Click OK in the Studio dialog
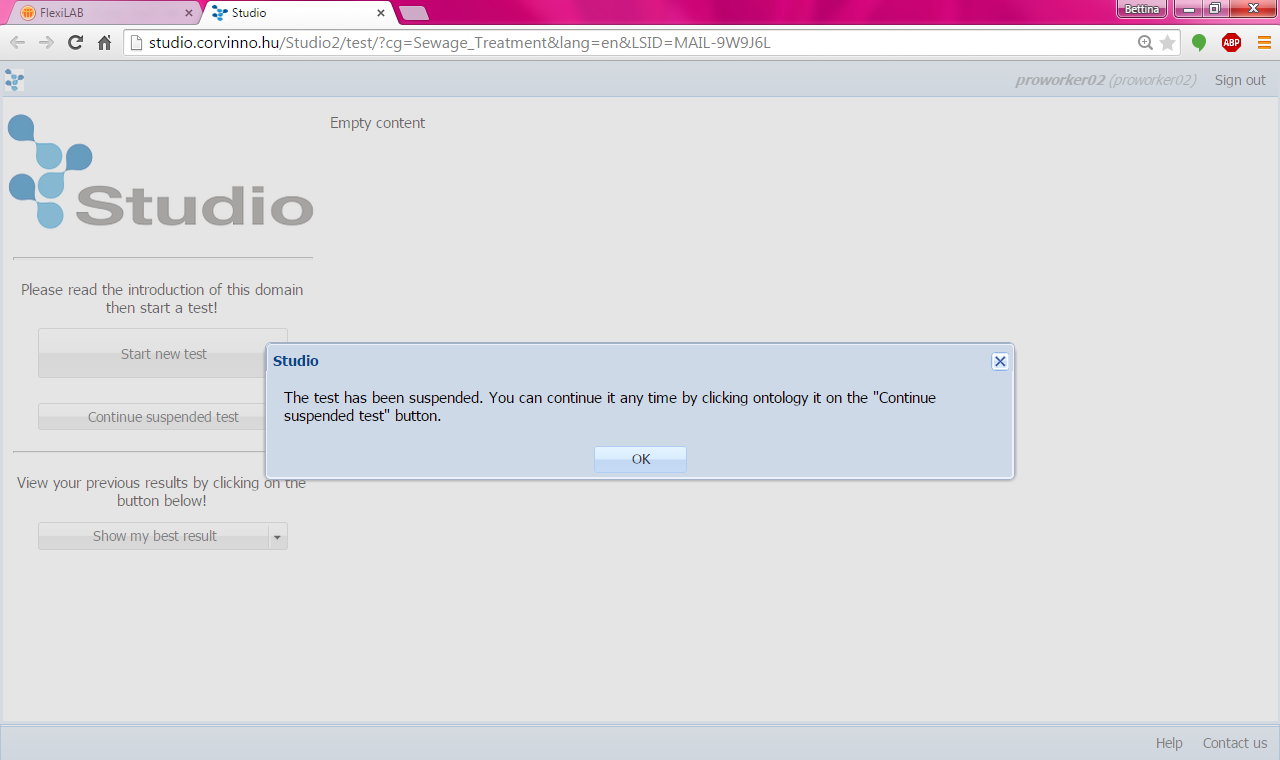The width and height of the screenshot is (1280, 760). tap(640, 459)
